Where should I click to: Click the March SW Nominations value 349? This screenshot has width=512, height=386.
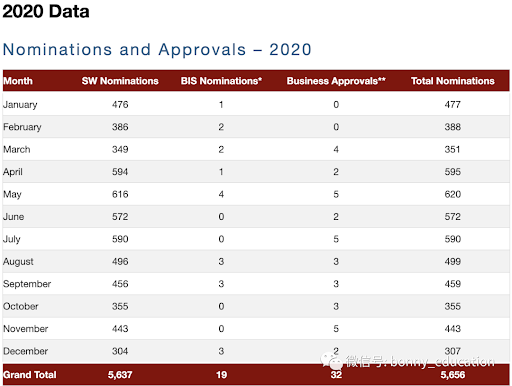[x=120, y=149]
